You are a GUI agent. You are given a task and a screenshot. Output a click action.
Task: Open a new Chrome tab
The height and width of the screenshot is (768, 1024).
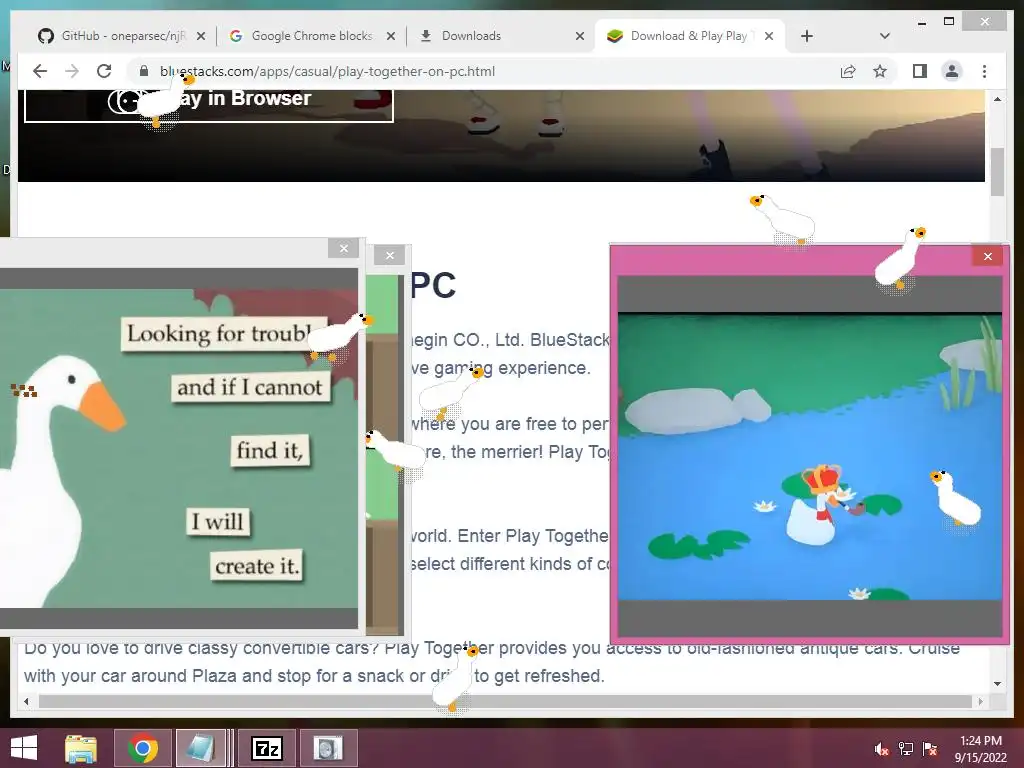pos(807,36)
